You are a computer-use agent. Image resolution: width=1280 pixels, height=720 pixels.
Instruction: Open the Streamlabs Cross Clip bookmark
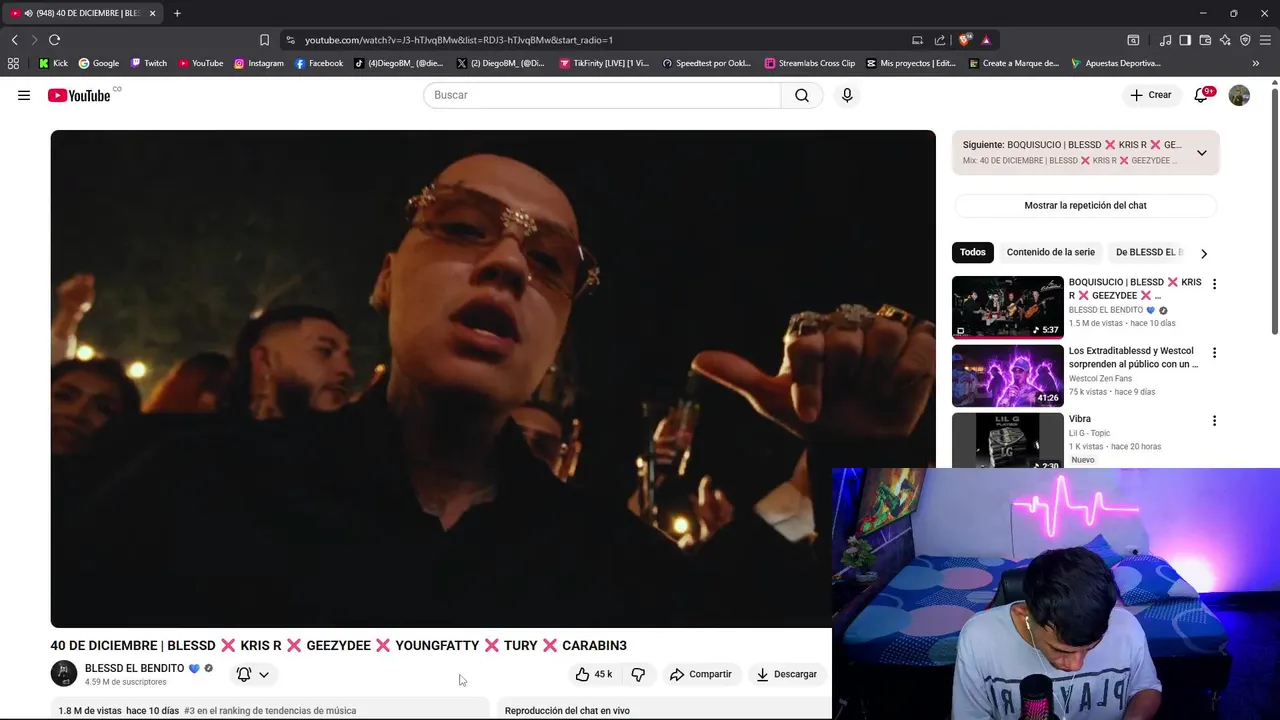pyautogui.click(x=810, y=63)
